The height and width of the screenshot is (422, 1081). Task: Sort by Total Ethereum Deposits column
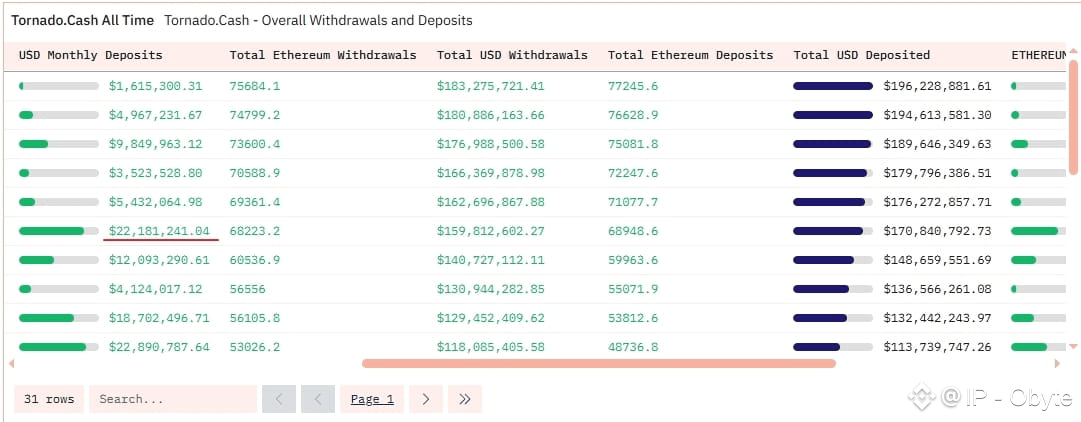click(x=691, y=55)
